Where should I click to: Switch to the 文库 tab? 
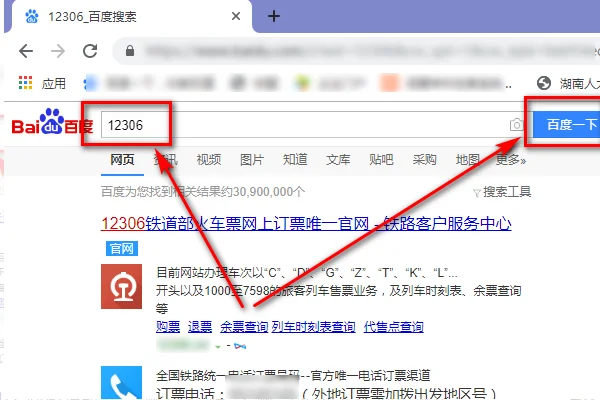coord(338,159)
